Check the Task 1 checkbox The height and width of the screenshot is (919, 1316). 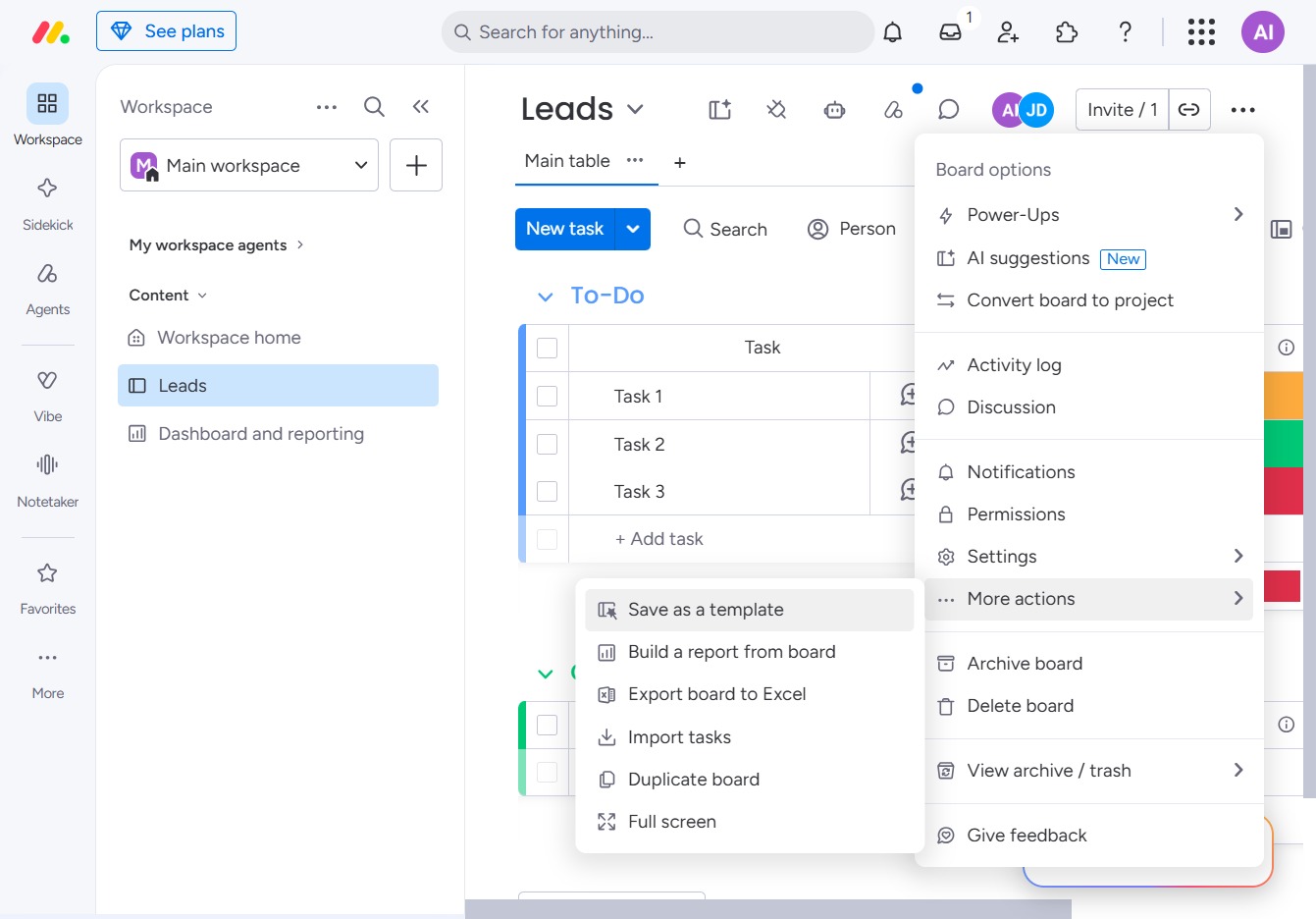(x=548, y=397)
